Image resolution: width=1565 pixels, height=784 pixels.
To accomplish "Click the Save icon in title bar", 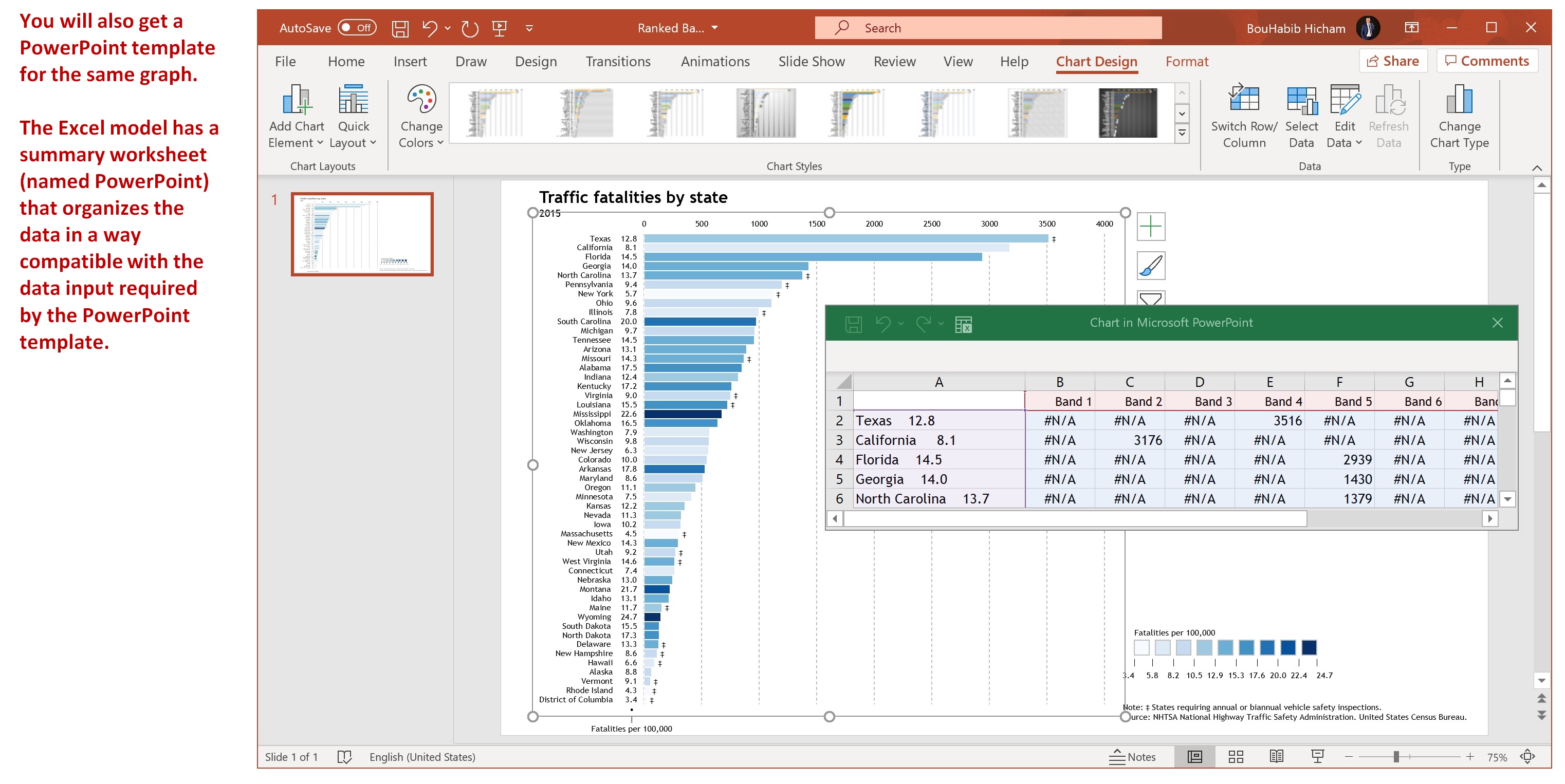I will 400,28.
